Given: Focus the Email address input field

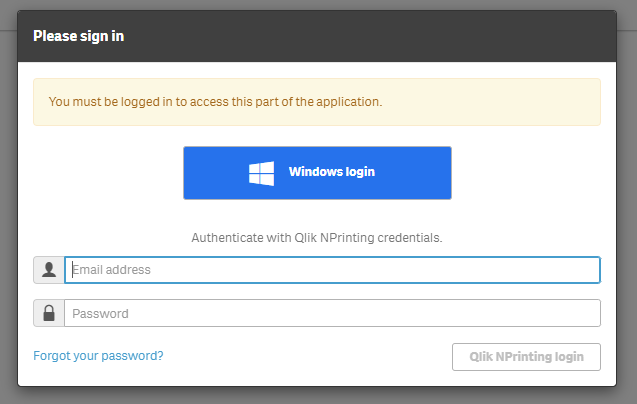Looking at the screenshot, I should click(x=332, y=270).
